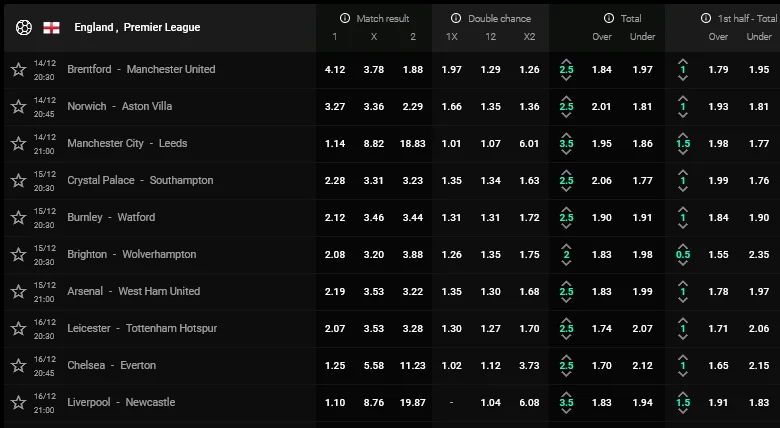Favorite the Brentford - Manchester United match star

tap(18, 70)
